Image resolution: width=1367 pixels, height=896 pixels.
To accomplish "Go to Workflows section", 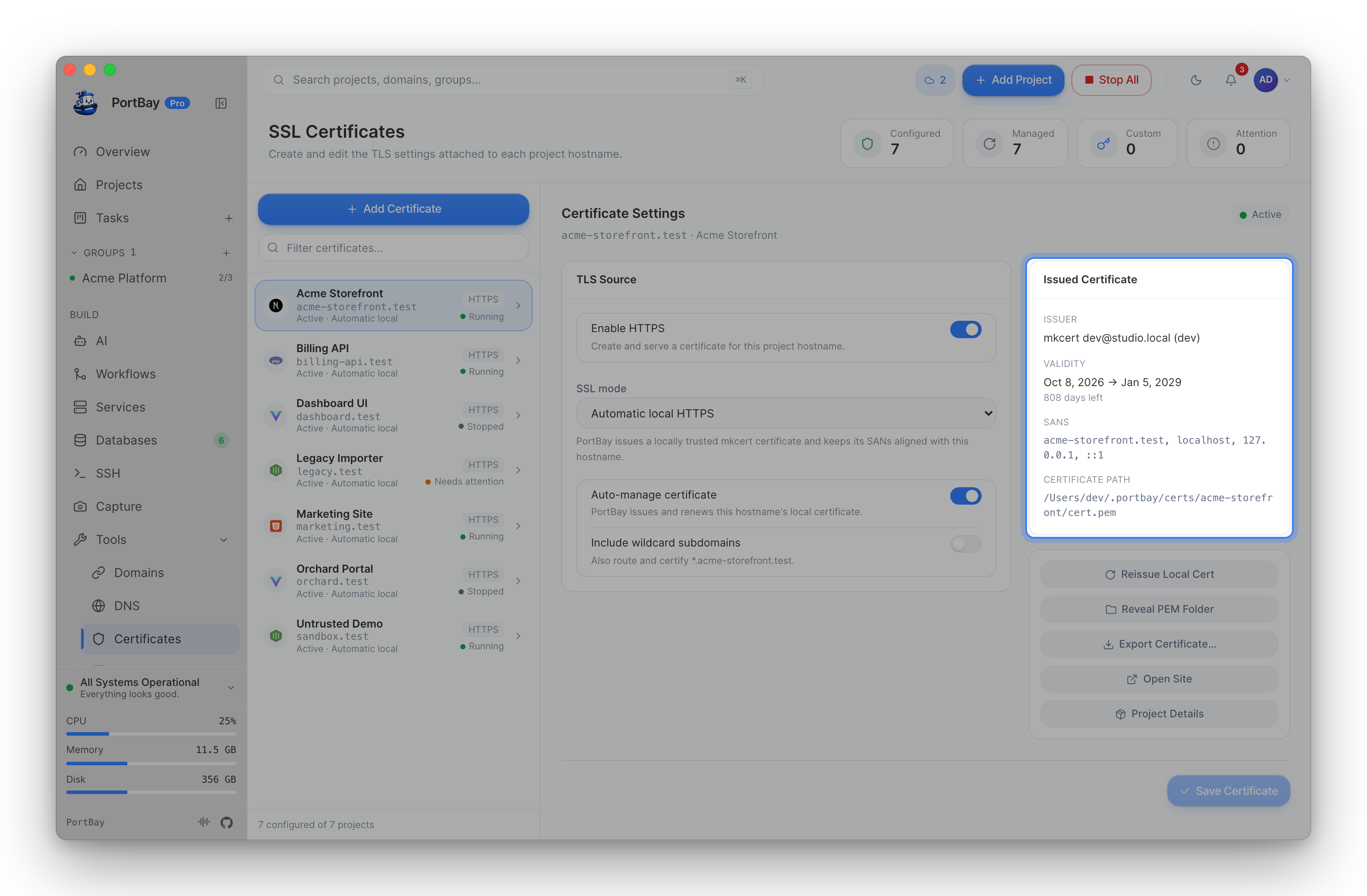I will pyautogui.click(x=152, y=374).
